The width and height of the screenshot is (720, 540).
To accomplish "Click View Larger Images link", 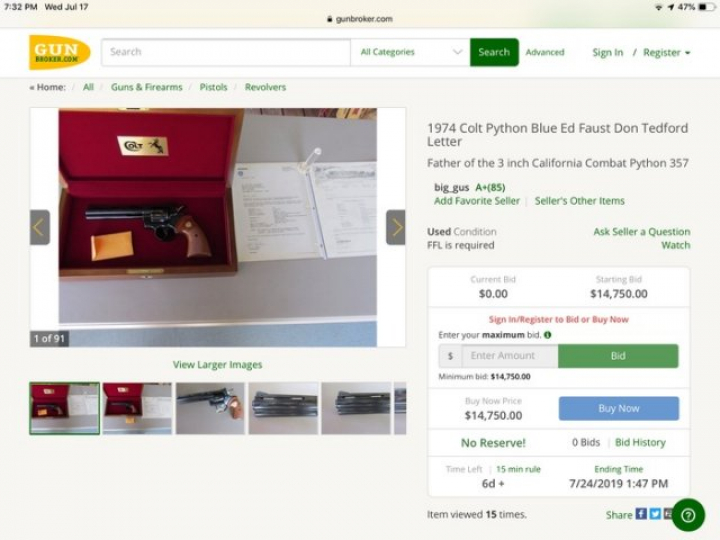I will pos(217,365).
